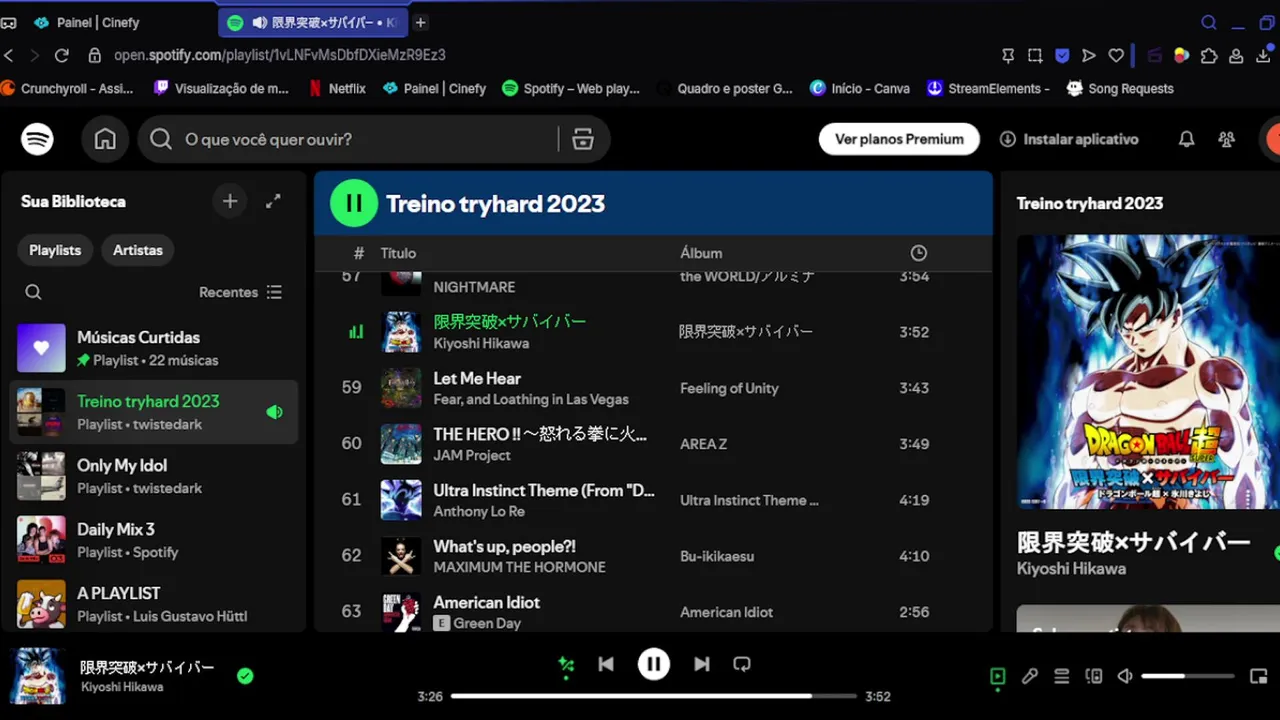Sort tracks by Álbum column
1280x720 pixels.
(x=701, y=253)
